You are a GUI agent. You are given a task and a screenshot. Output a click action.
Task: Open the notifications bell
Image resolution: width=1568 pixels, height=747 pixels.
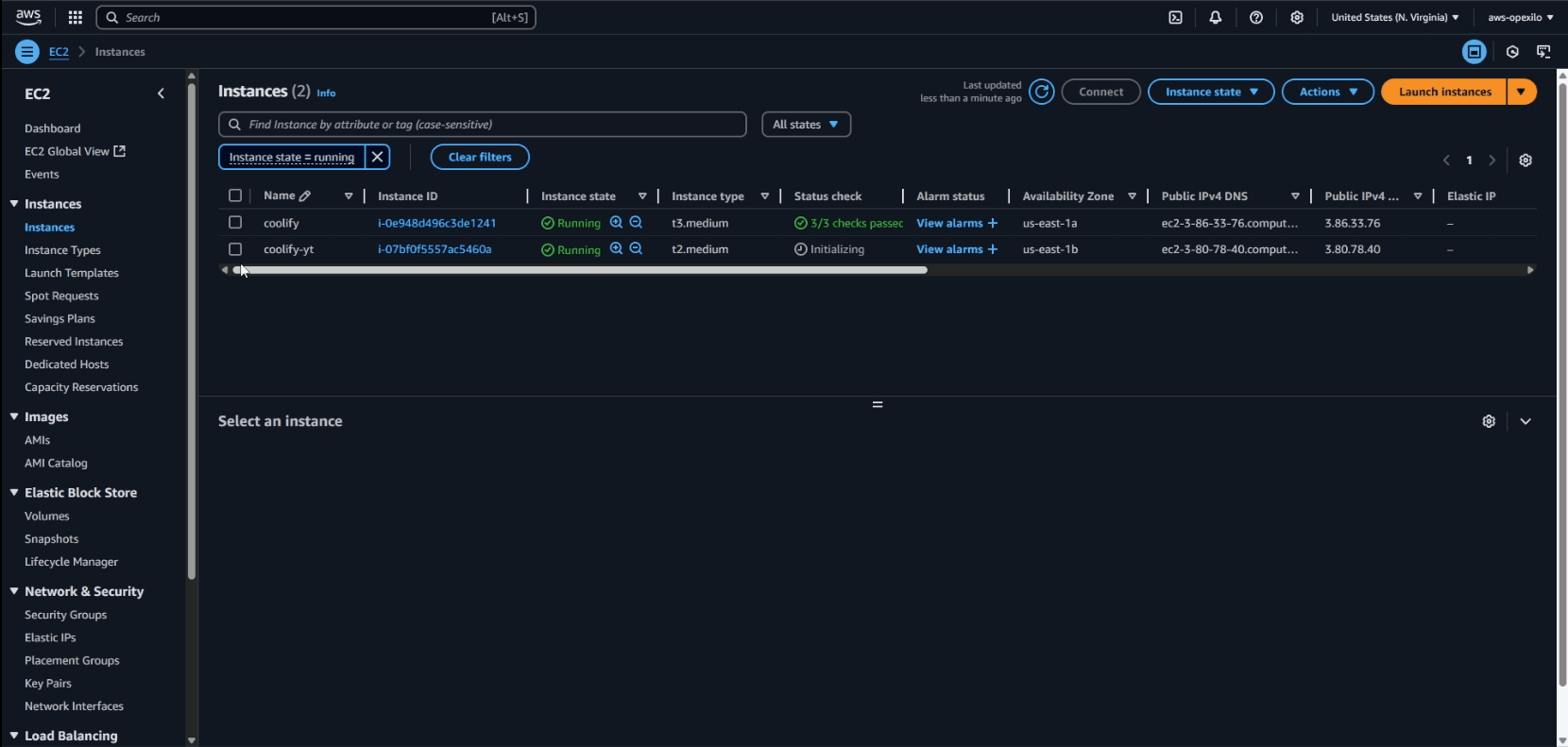pos(1216,17)
